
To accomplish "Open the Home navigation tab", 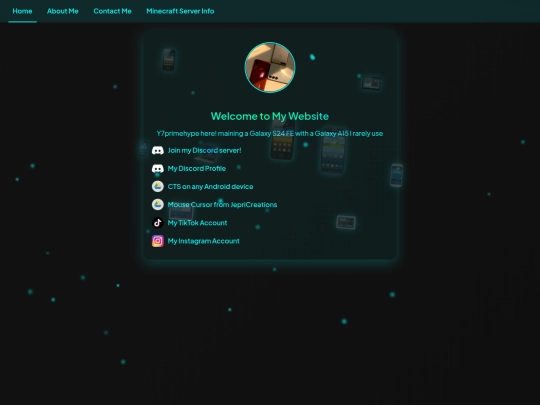I will (22, 11).
